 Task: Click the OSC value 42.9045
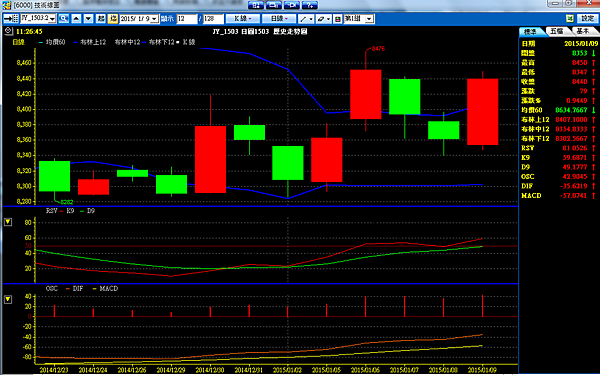575,176
